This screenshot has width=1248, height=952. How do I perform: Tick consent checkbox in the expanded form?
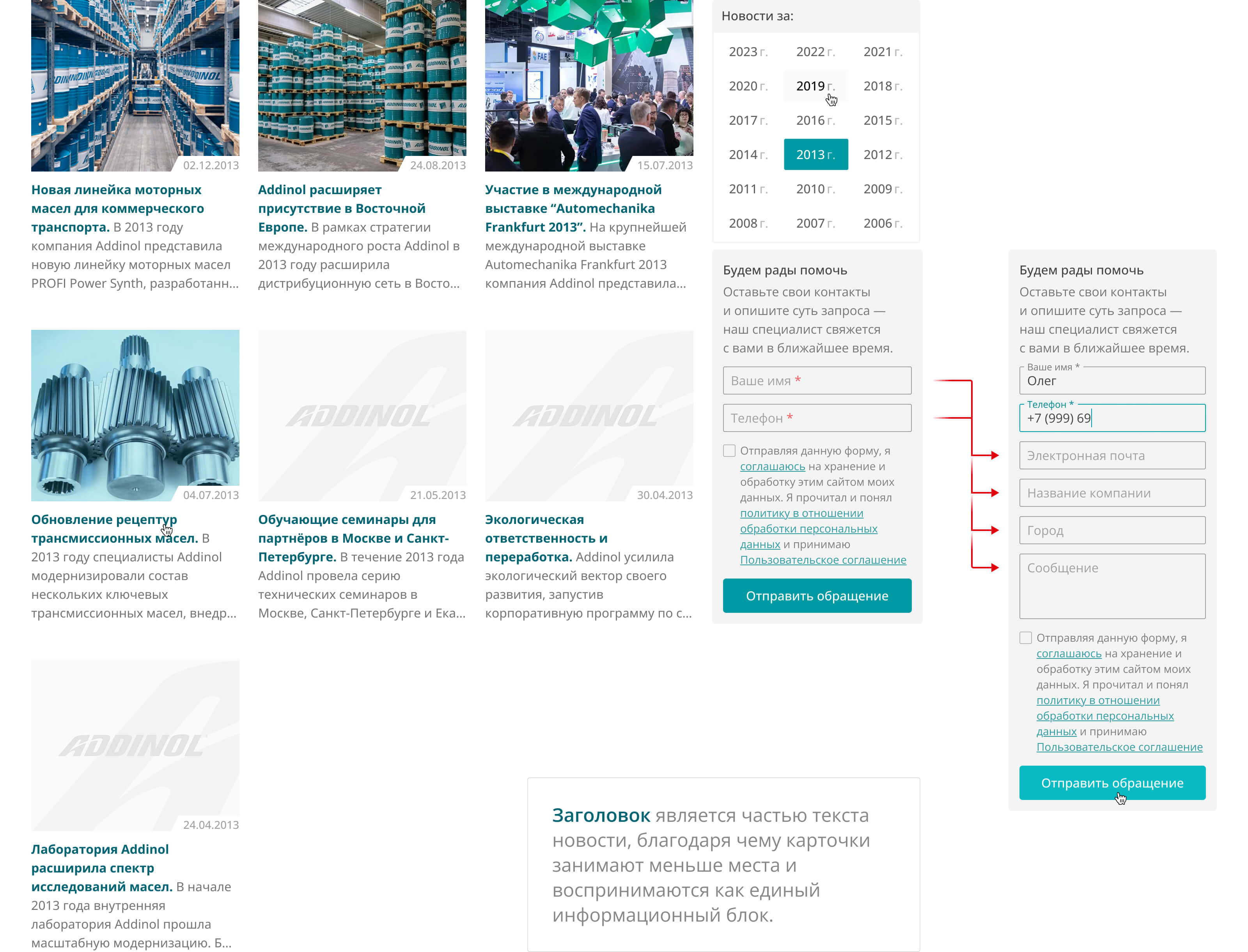coord(1026,638)
